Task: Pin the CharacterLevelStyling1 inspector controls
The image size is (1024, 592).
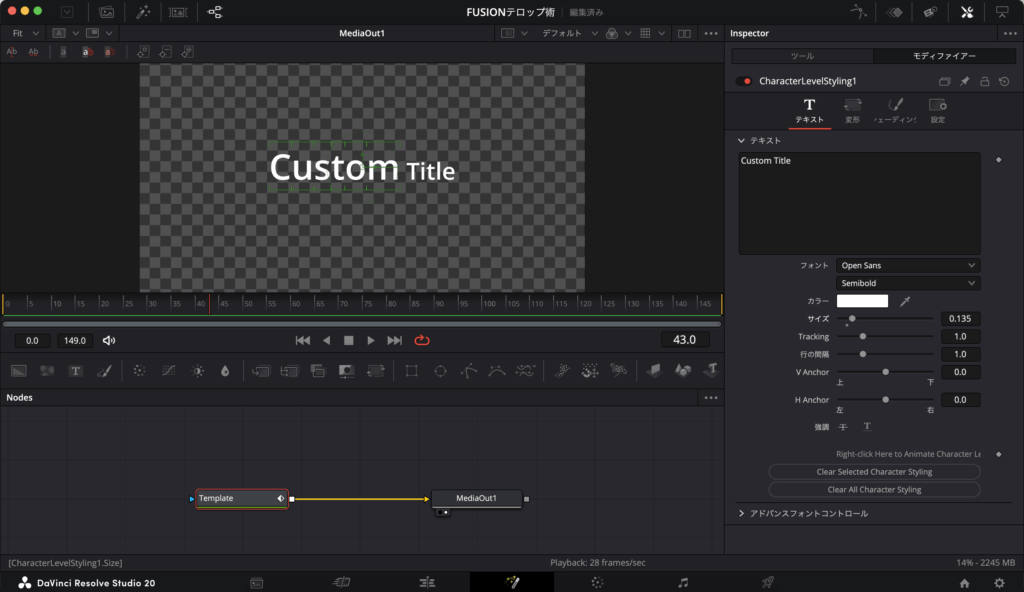Action: [x=965, y=81]
